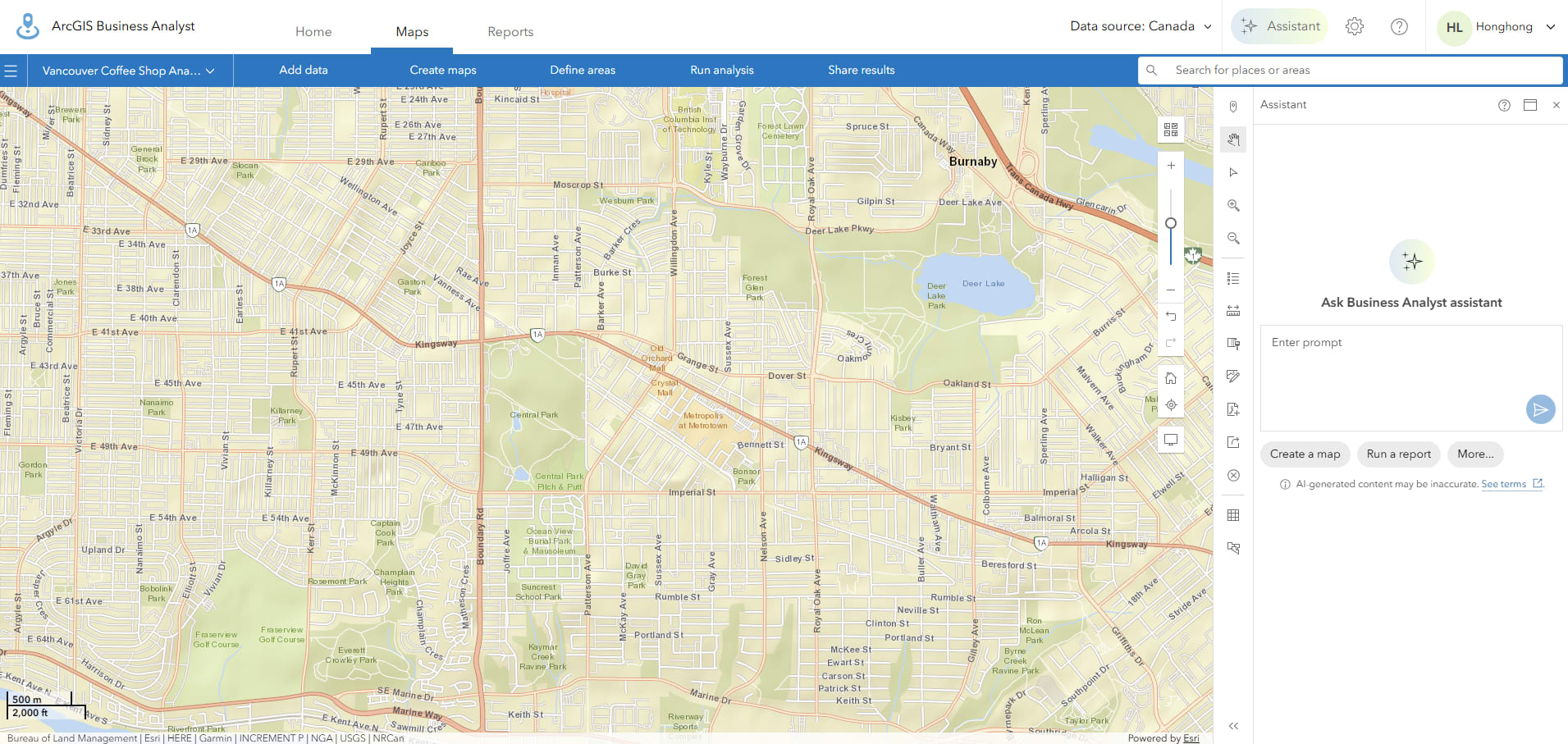Click the Deer Lake label on the map

[x=983, y=284]
